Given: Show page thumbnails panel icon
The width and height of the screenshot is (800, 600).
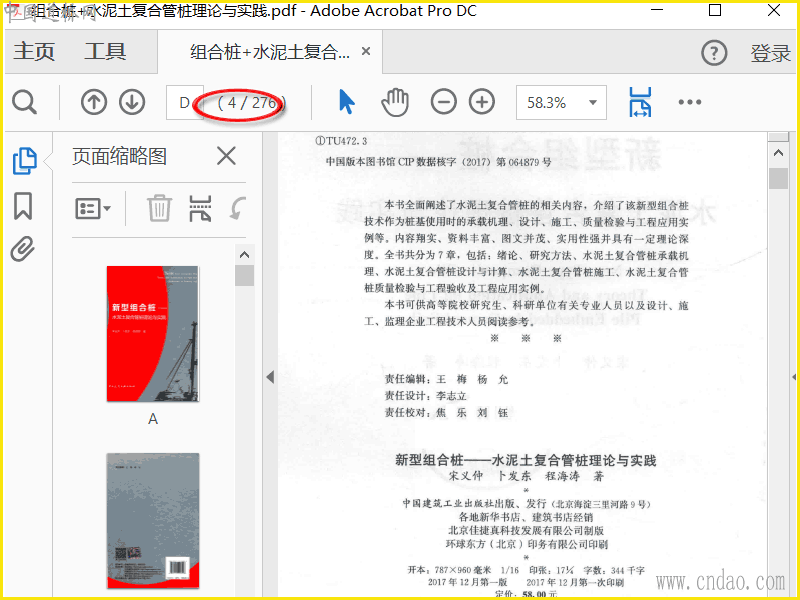Looking at the screenshot, I should pos(24,161).
